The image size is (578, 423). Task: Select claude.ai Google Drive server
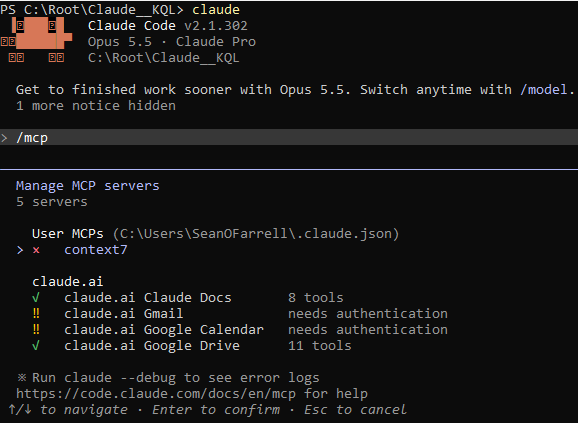point(152,346)
